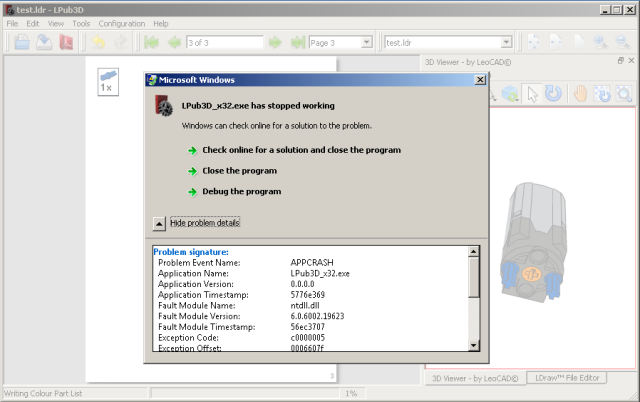
Task: Go to previous page arrow
Action: pos(174,42)
